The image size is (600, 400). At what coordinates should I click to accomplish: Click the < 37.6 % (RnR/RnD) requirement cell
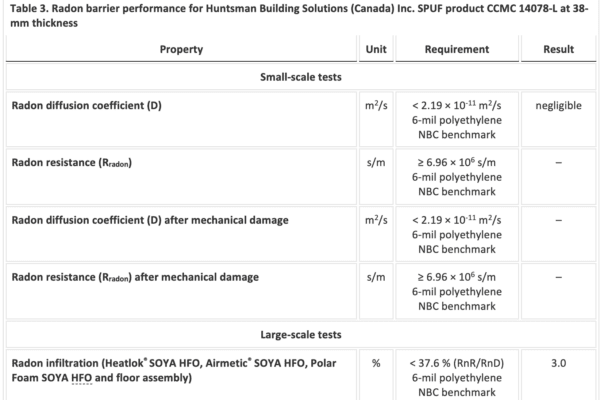(x=457, y=375)
